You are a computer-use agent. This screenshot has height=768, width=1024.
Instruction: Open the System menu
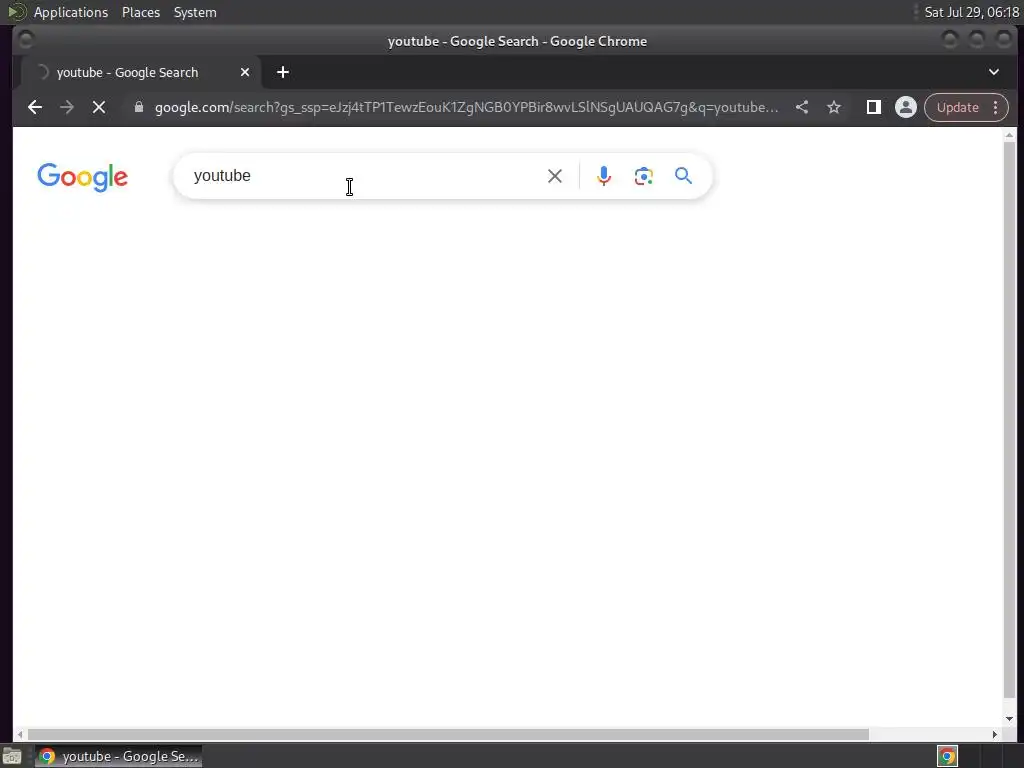195,12
